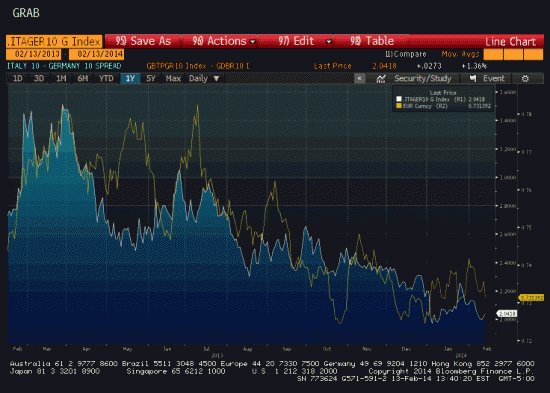Click the first Mov. Avgs input box
This screenshot has width=550, height=393.
coord(492,54)
